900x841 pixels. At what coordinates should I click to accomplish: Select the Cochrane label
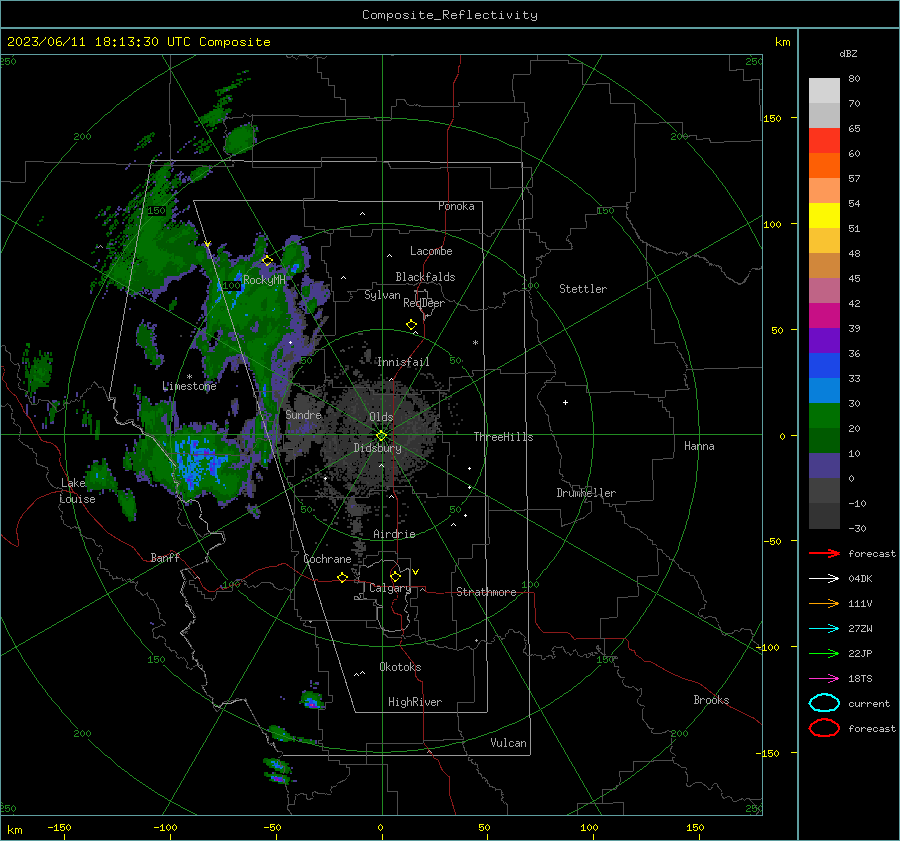coord(327,559)
